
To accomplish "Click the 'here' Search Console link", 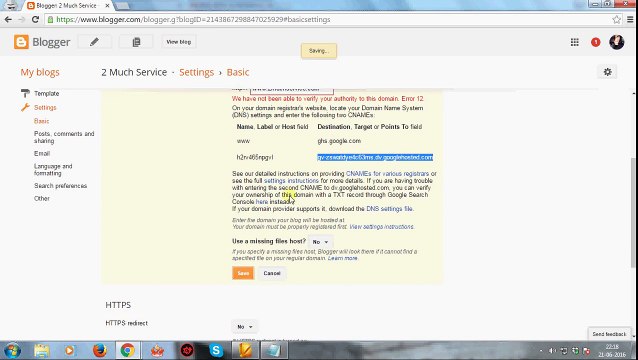I will 262,202.
